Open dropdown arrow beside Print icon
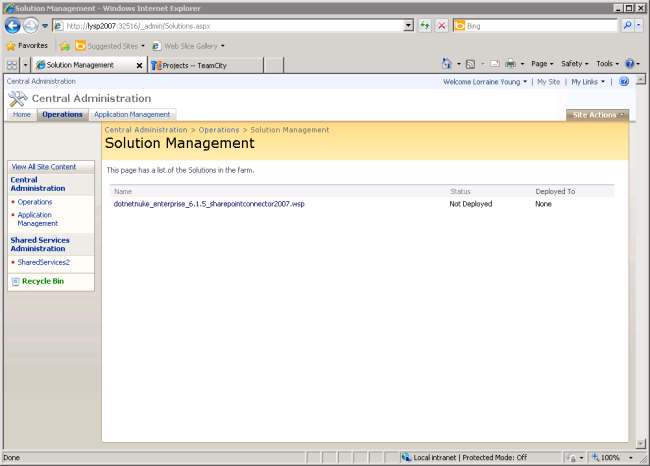The width and height of the screenshot is (650, 466). click(522, 64)
